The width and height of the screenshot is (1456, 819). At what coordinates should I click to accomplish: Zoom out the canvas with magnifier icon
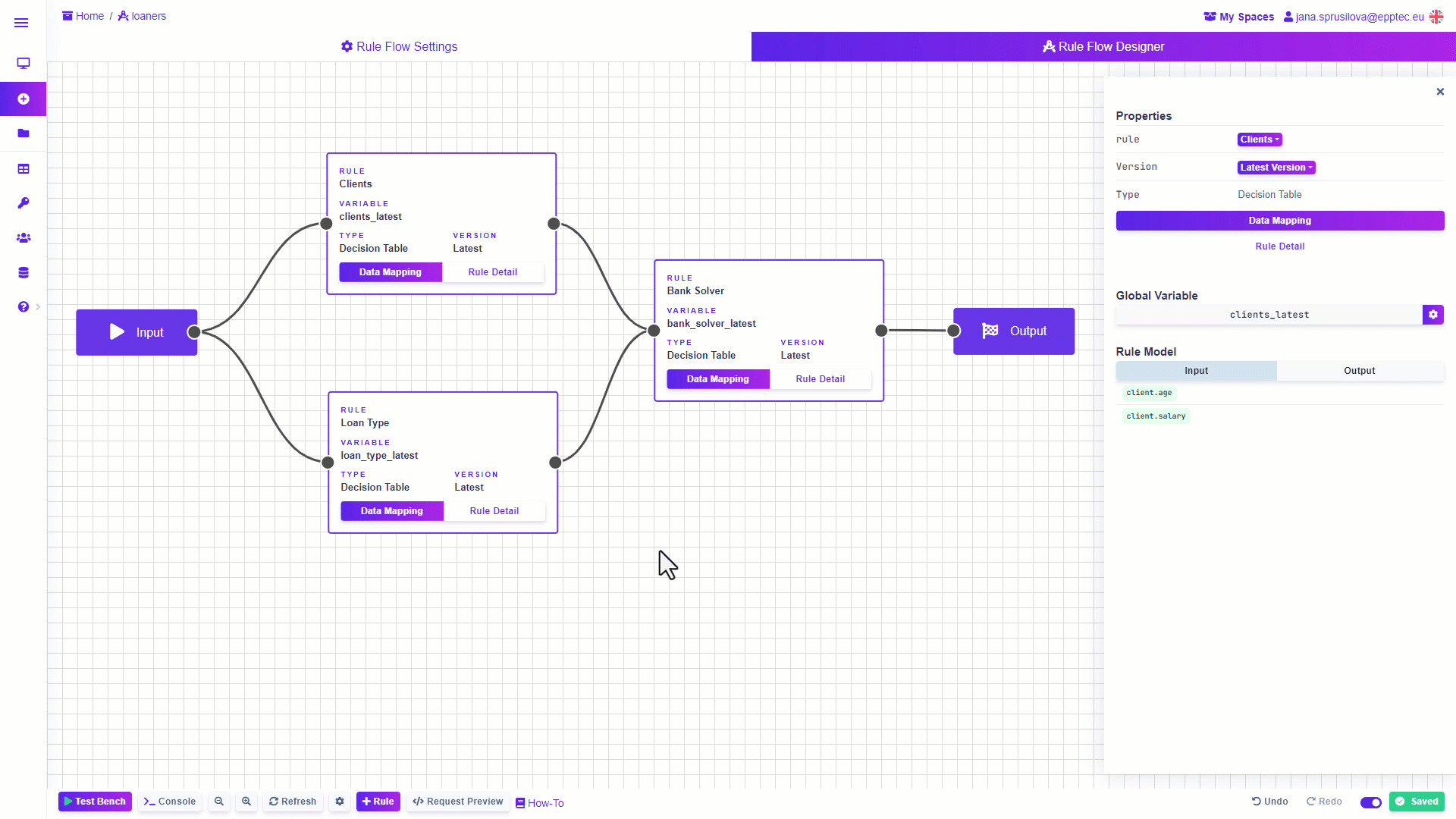pos(219,802)
